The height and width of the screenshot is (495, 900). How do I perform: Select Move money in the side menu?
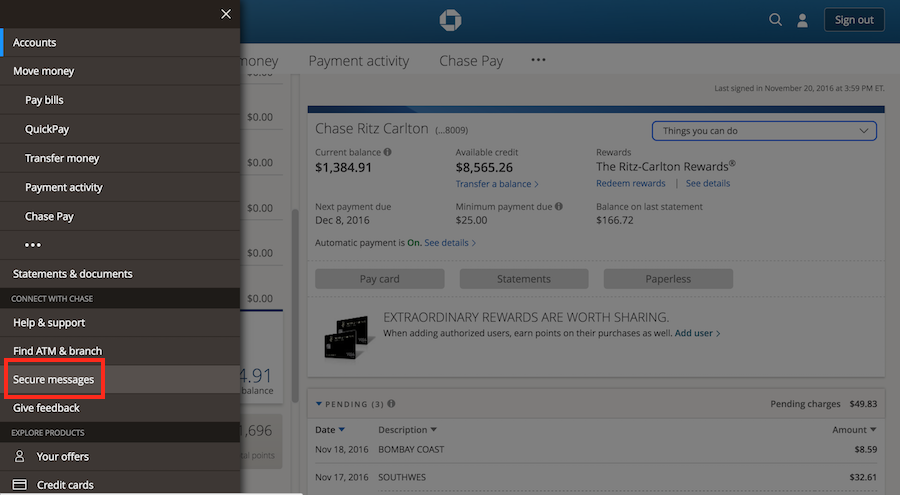[120, 71]
